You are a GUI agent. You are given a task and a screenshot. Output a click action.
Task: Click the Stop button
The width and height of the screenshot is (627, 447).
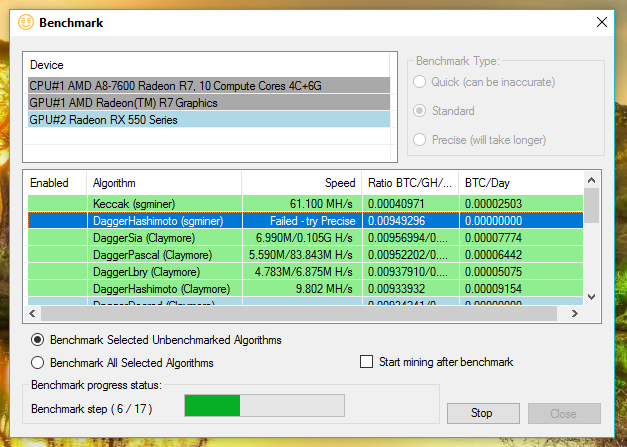tap(483, 413)
